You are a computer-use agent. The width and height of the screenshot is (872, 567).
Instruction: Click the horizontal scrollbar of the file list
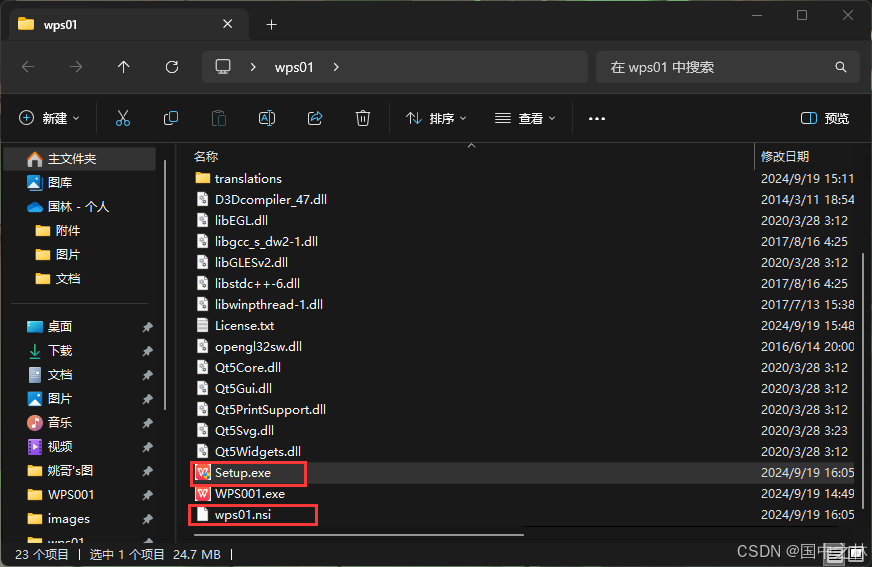coord(359,535)
